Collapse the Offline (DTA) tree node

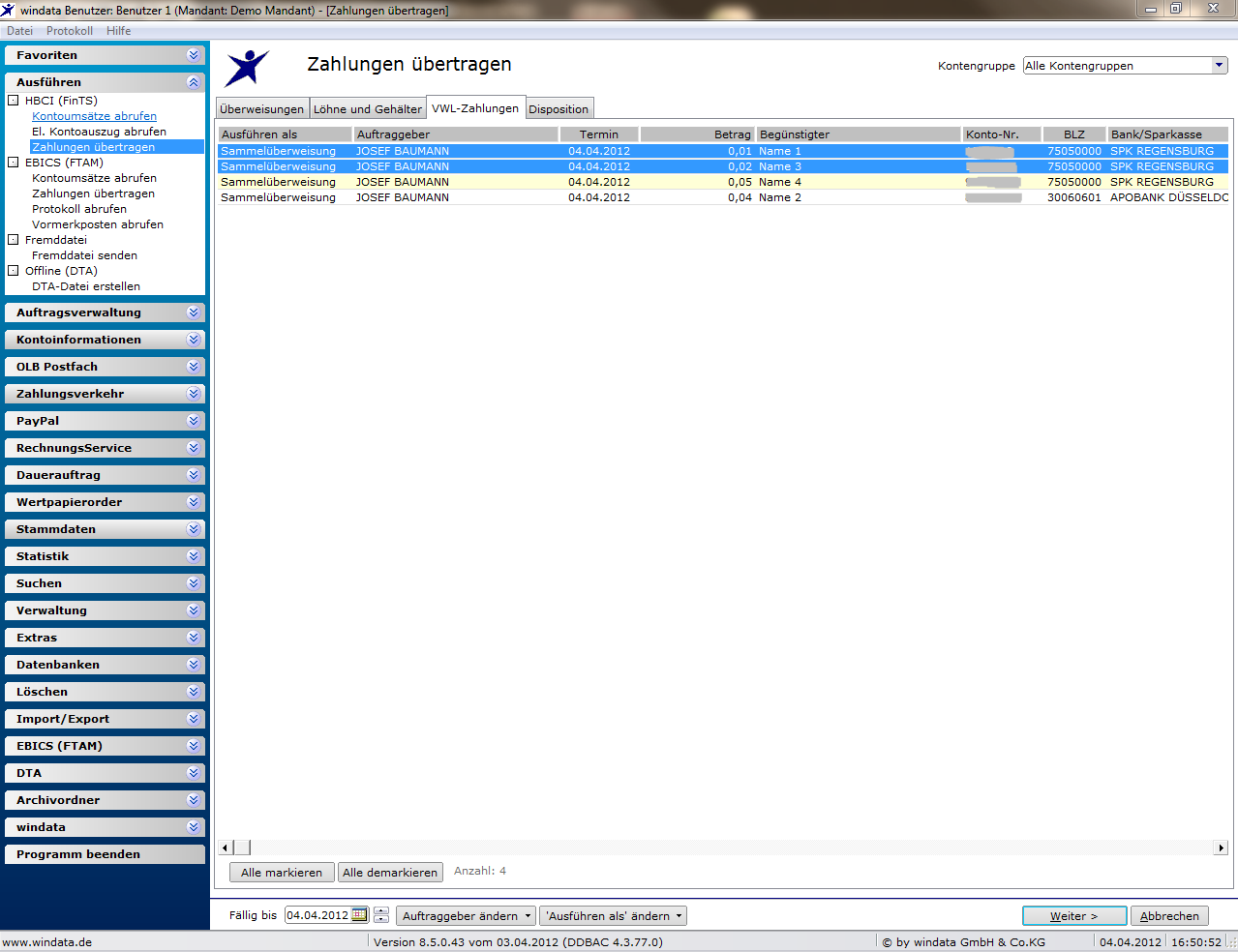coord(14,271)
